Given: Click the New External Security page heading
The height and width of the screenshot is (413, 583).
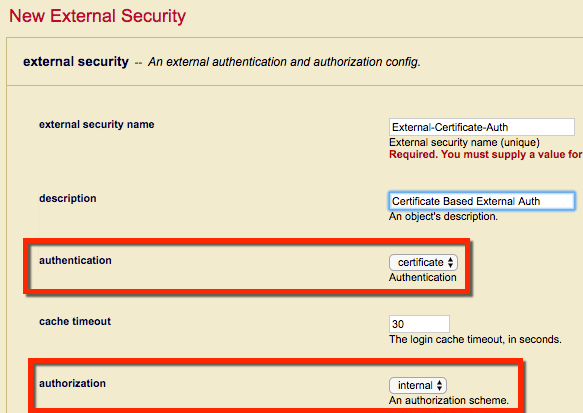Looking at the screenshot, I should (97, 16).
